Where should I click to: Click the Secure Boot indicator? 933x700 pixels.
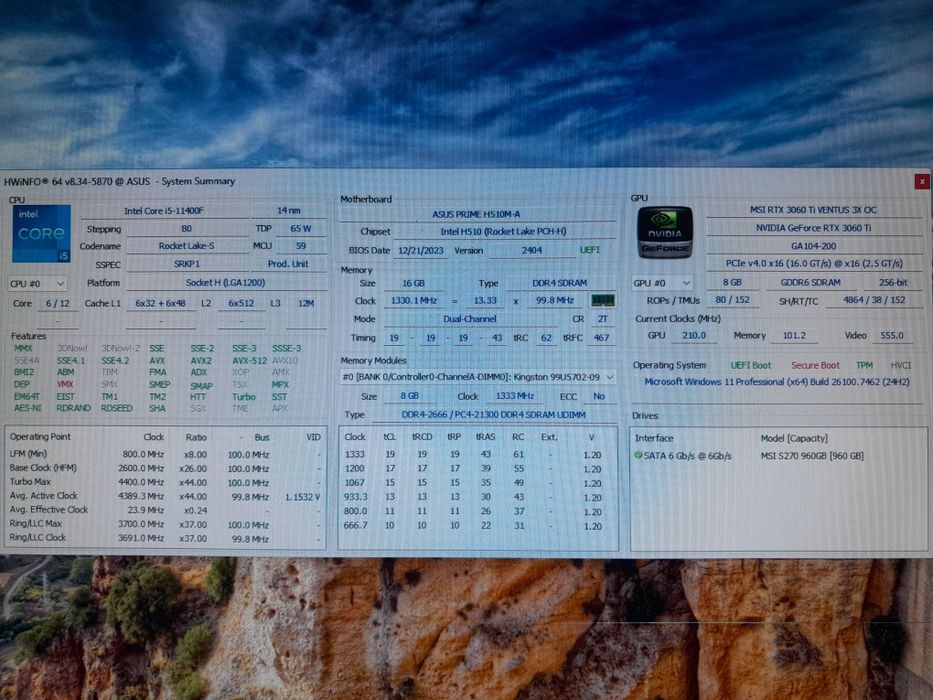point(815,365)
